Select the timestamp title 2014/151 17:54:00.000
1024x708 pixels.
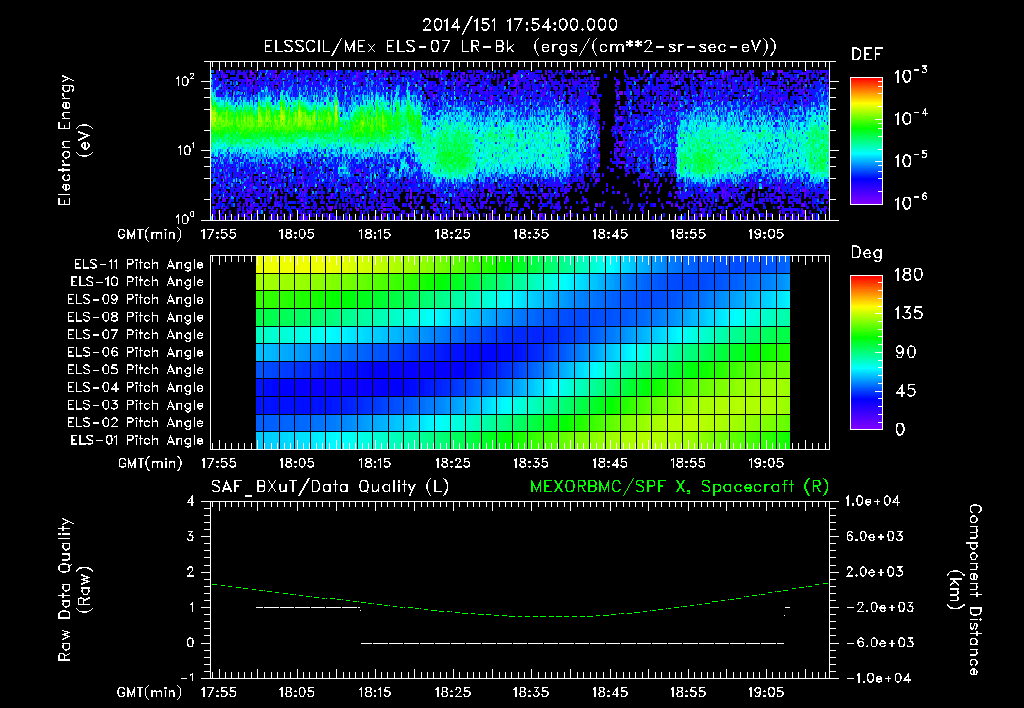tap(519, 25)
